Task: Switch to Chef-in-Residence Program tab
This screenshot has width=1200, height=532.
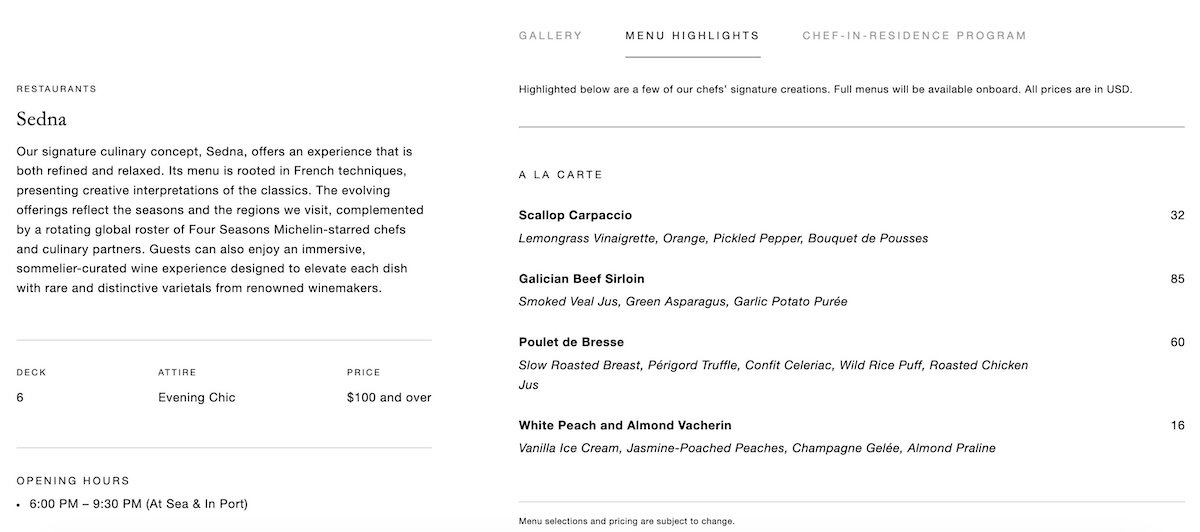Action: click(914, 36)
